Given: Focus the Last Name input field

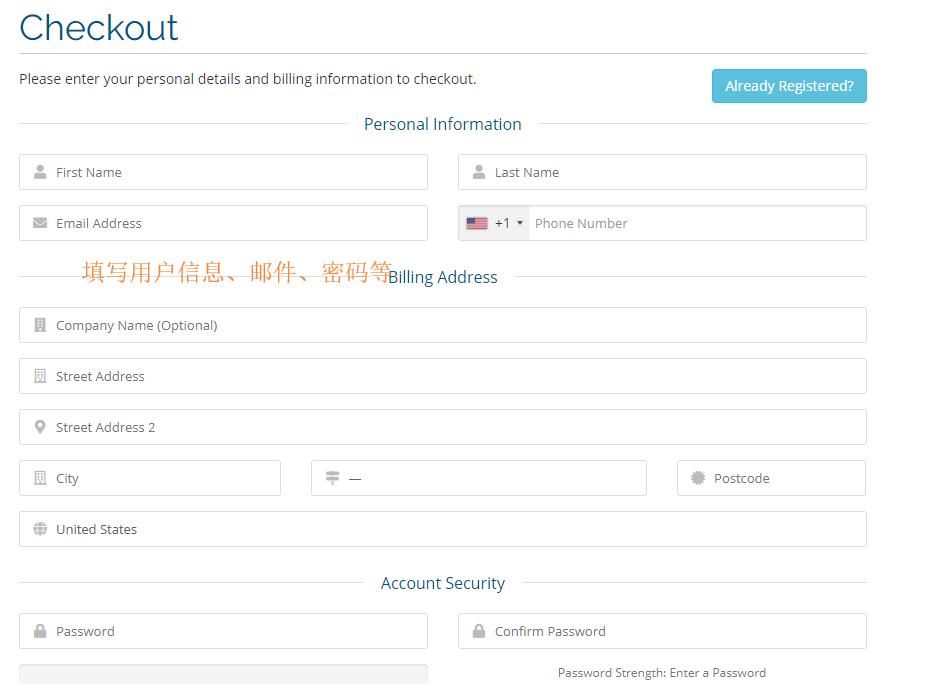Looking at the screenshot, I should tap(670, 172).
